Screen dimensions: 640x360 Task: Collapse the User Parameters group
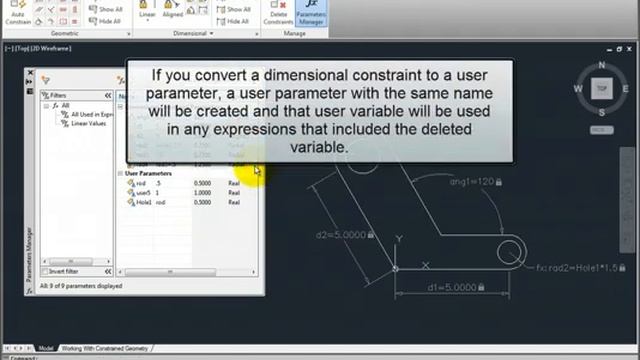(x=120, y=173)
